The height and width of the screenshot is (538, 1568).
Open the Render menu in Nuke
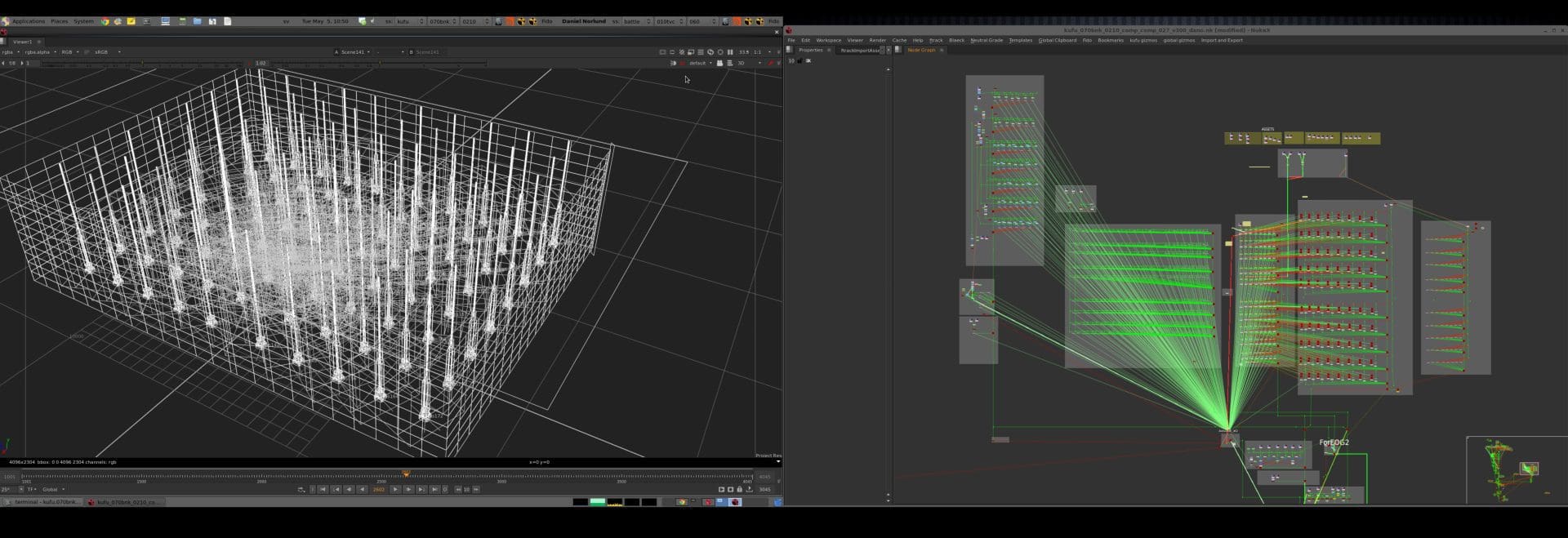878,40
